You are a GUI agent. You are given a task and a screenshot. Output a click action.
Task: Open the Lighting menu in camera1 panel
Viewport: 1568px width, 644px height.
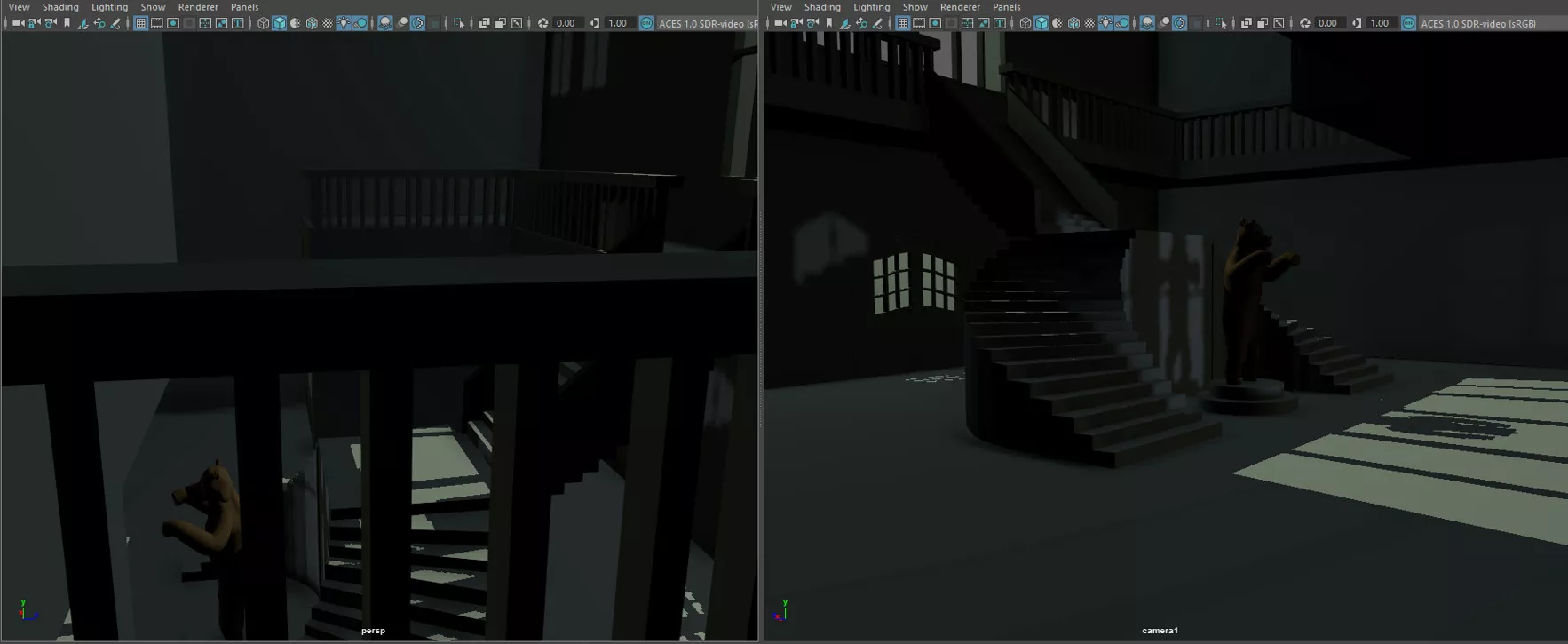871,7
